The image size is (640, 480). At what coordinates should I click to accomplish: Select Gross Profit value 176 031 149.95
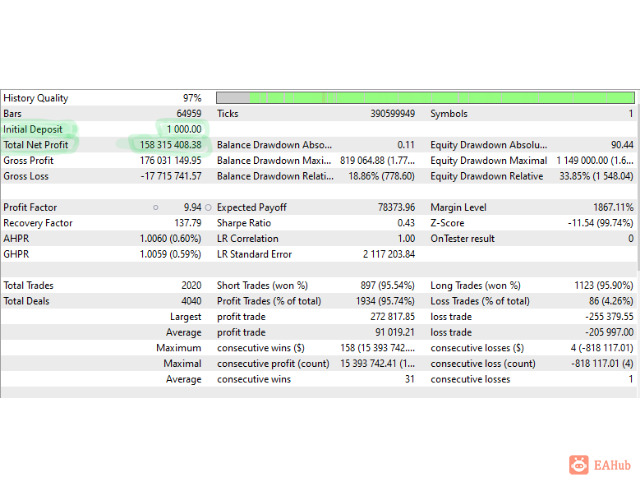coord(171,160)
